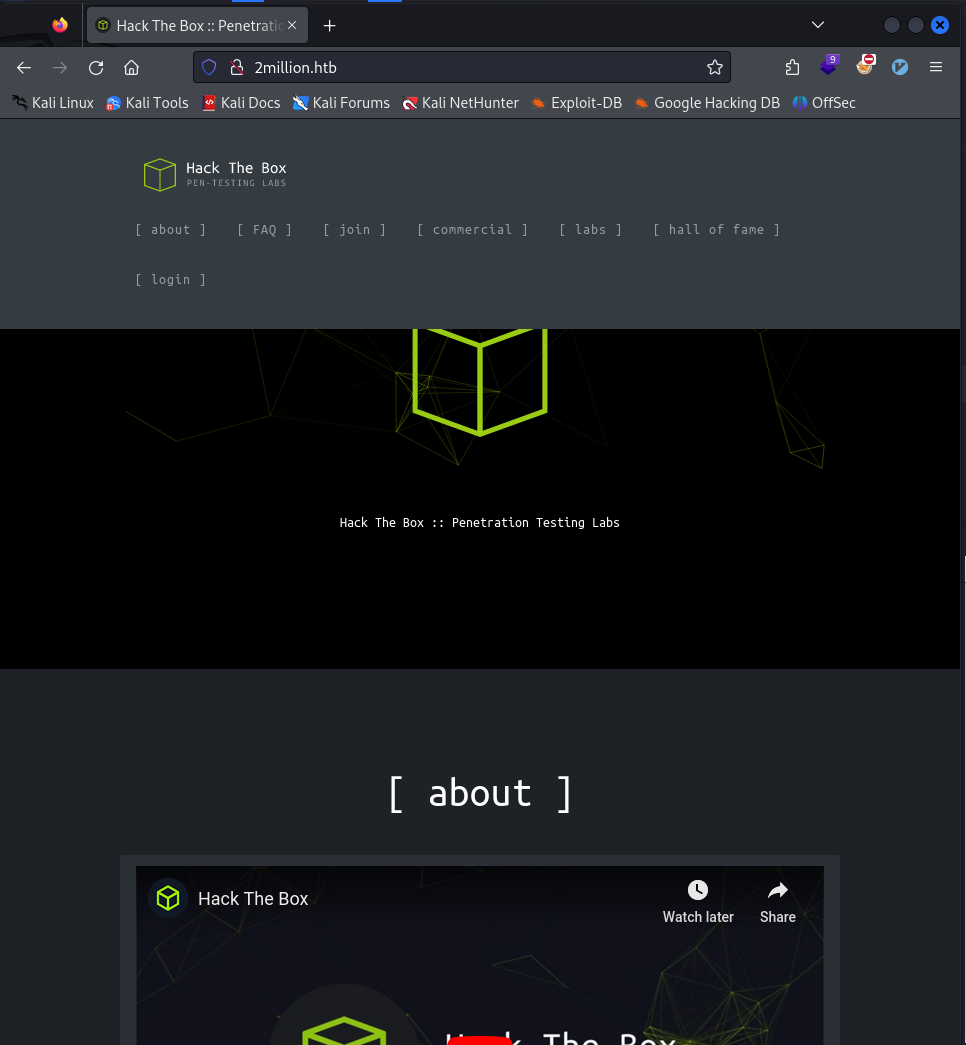
Task: Open the Firefox hamburger application menu
Action: click(936, 67)
